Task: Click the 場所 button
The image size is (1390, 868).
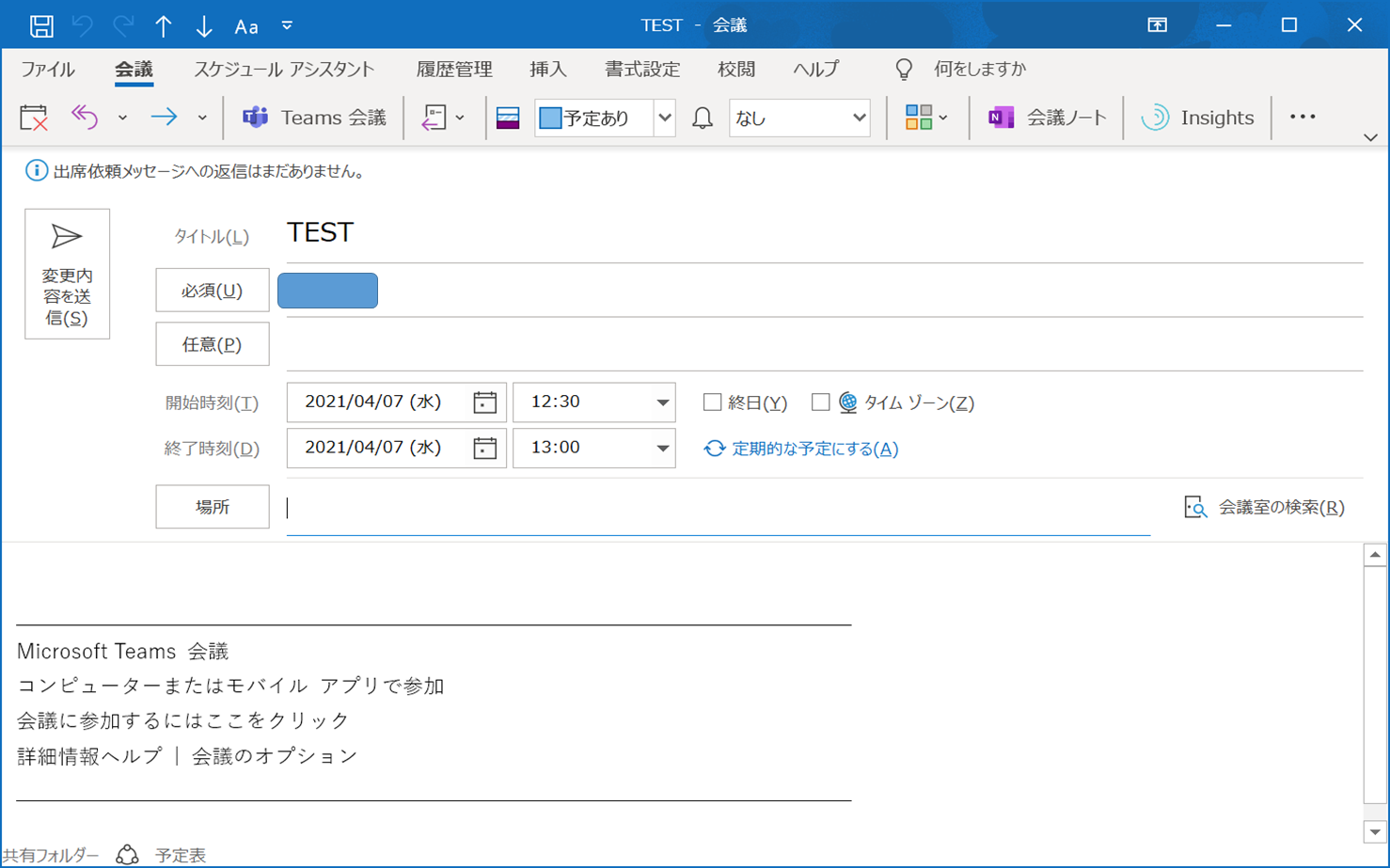Action: [x=212, y=507]
